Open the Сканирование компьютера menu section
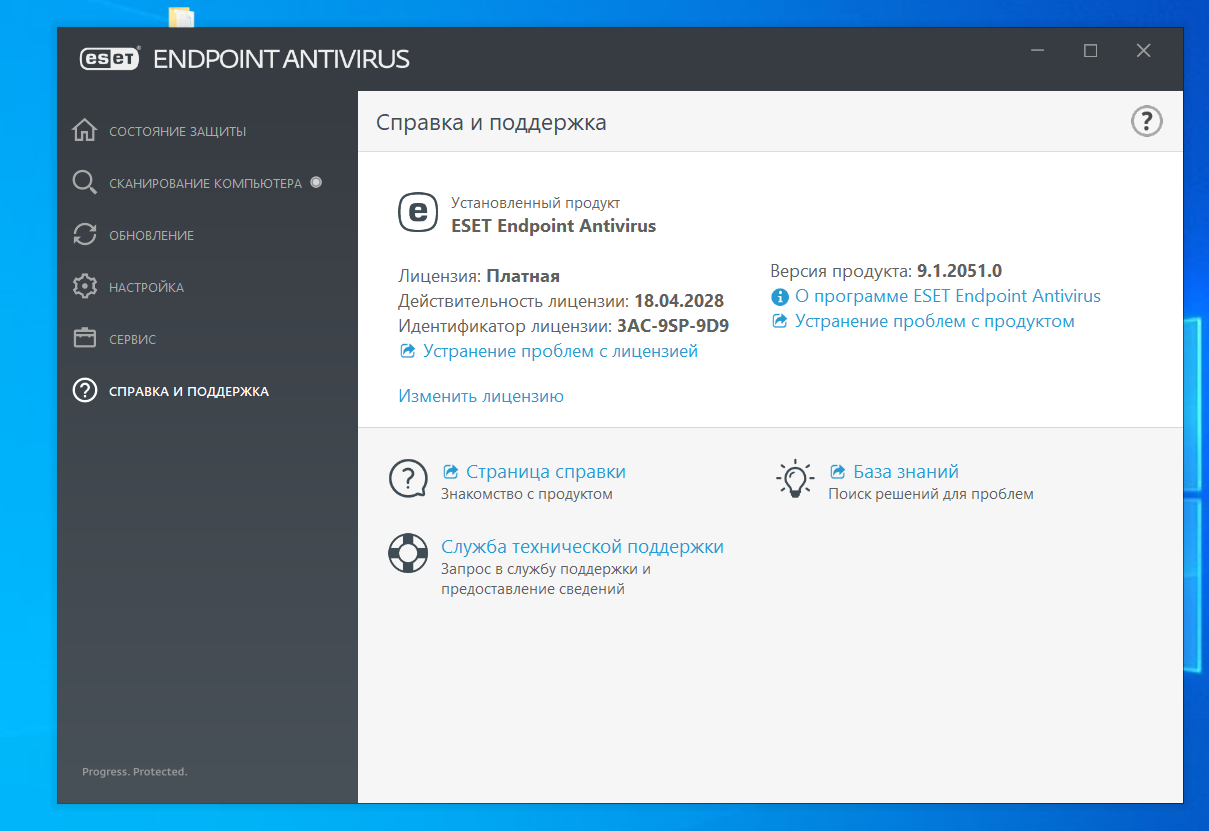 tap(205, 184)
